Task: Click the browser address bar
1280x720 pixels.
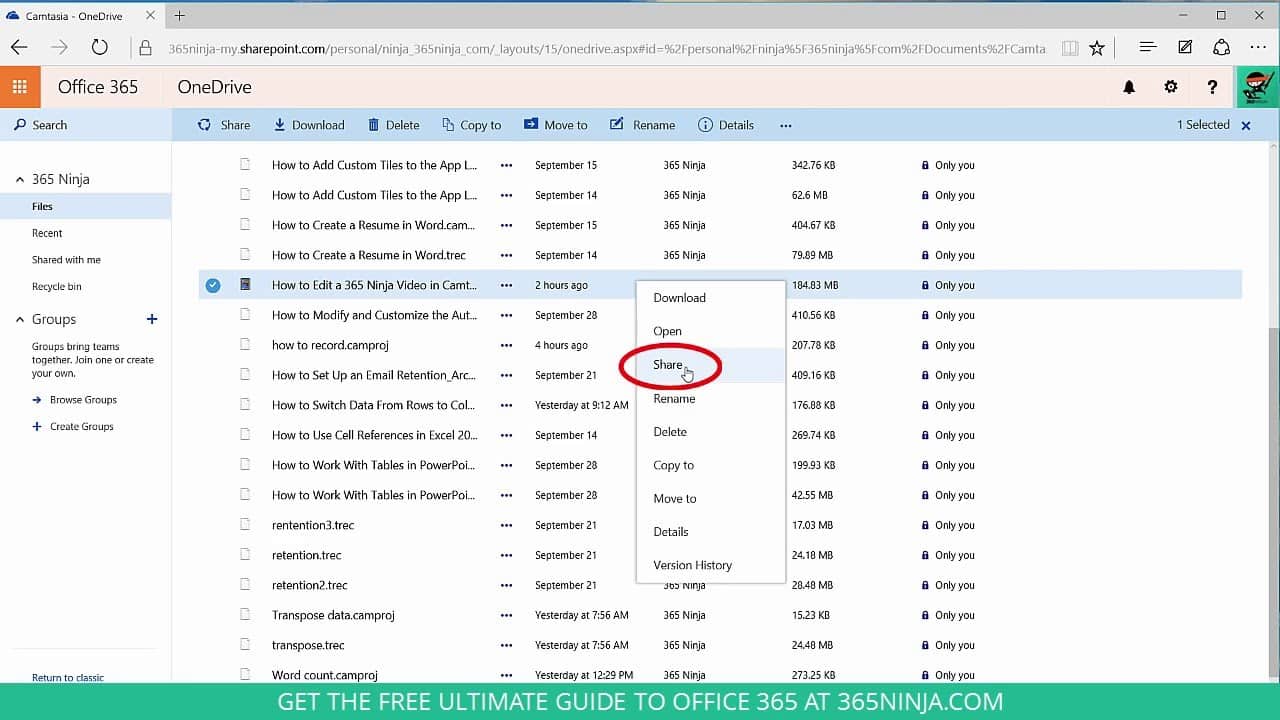Action: [x=606, y=48]
